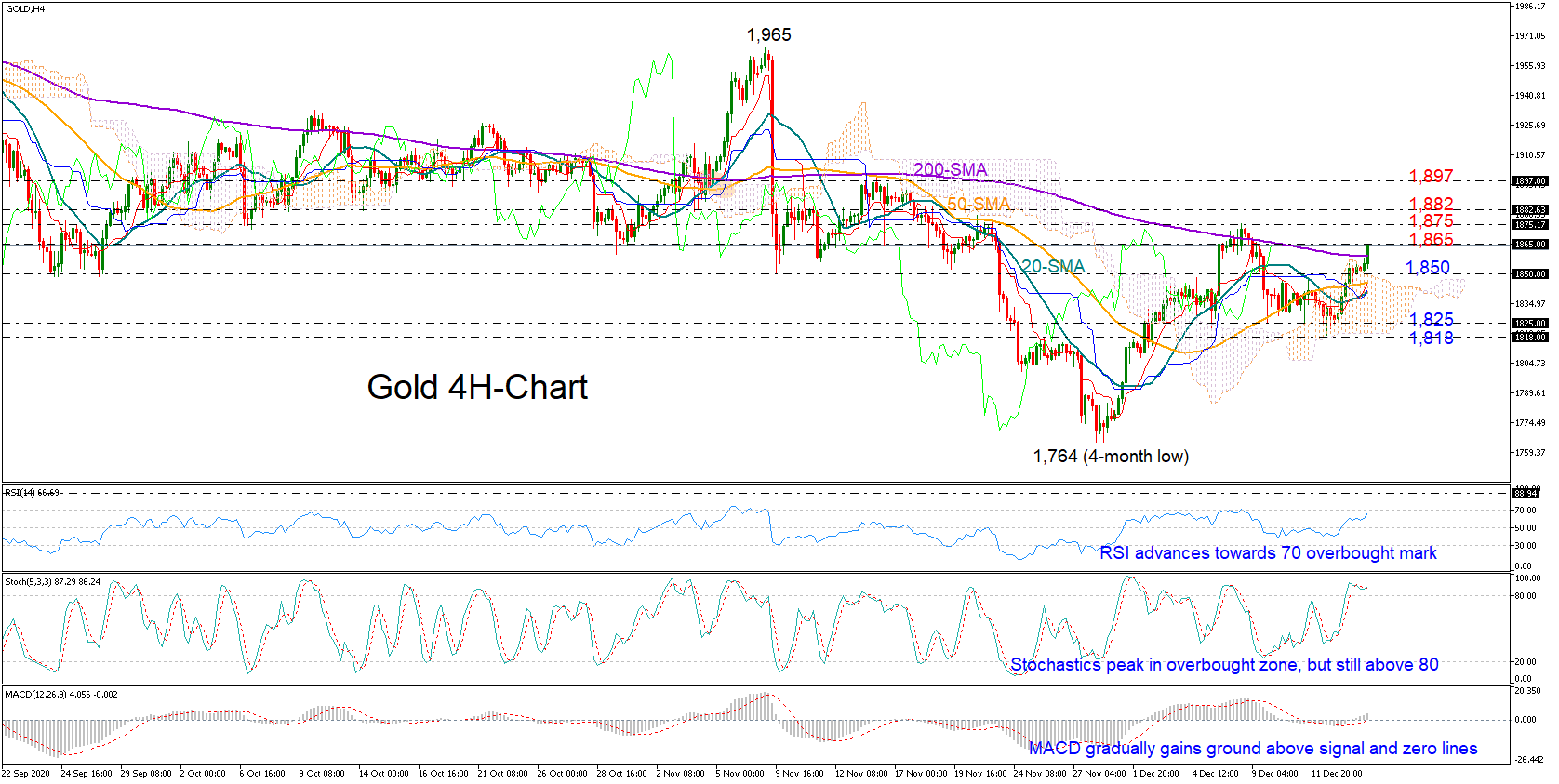Select the "Gold 4H-Chart" title text
The image size is (1559, 784).
(x=477, y=387)
